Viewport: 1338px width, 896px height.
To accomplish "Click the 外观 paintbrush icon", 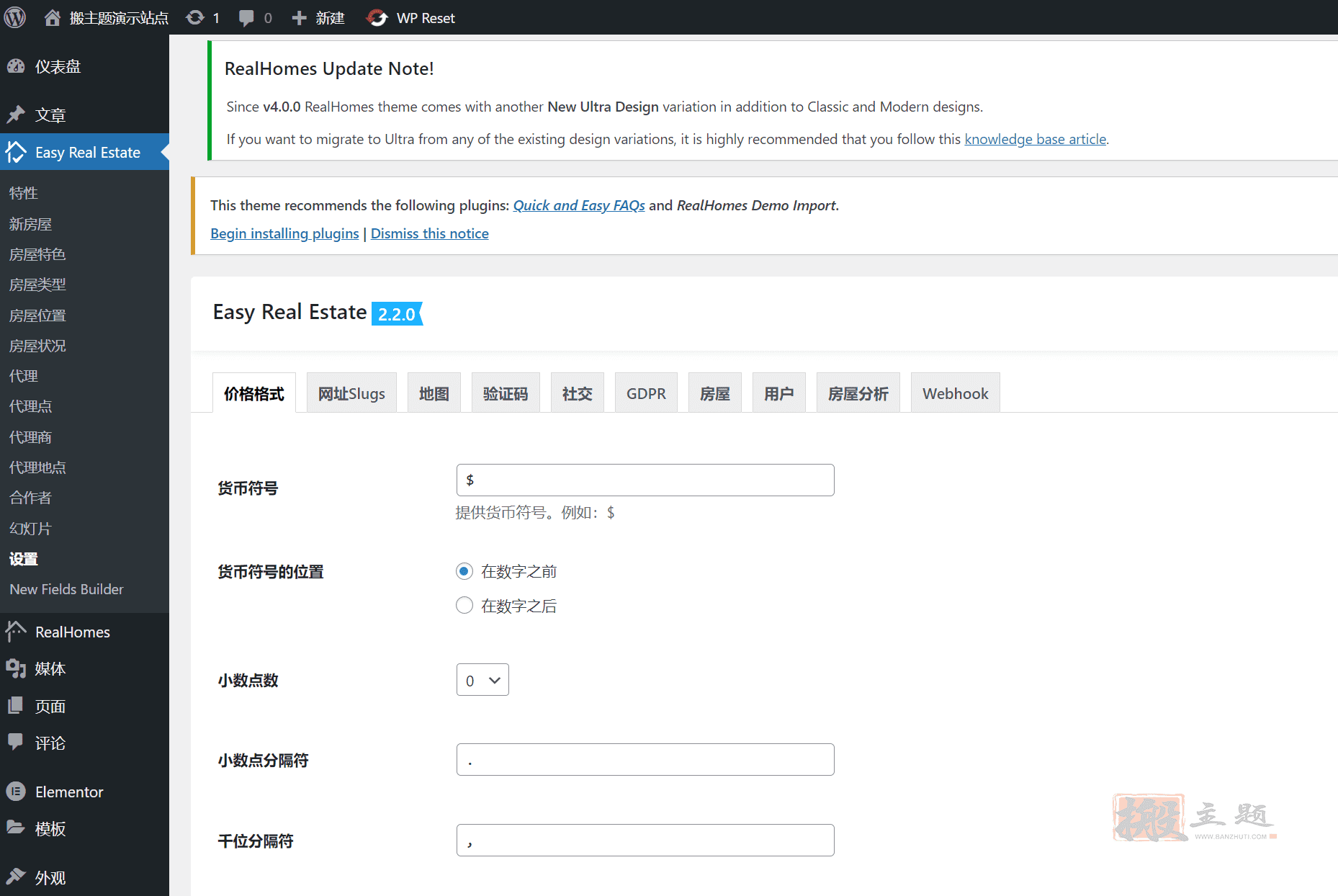I will [16, 877].
